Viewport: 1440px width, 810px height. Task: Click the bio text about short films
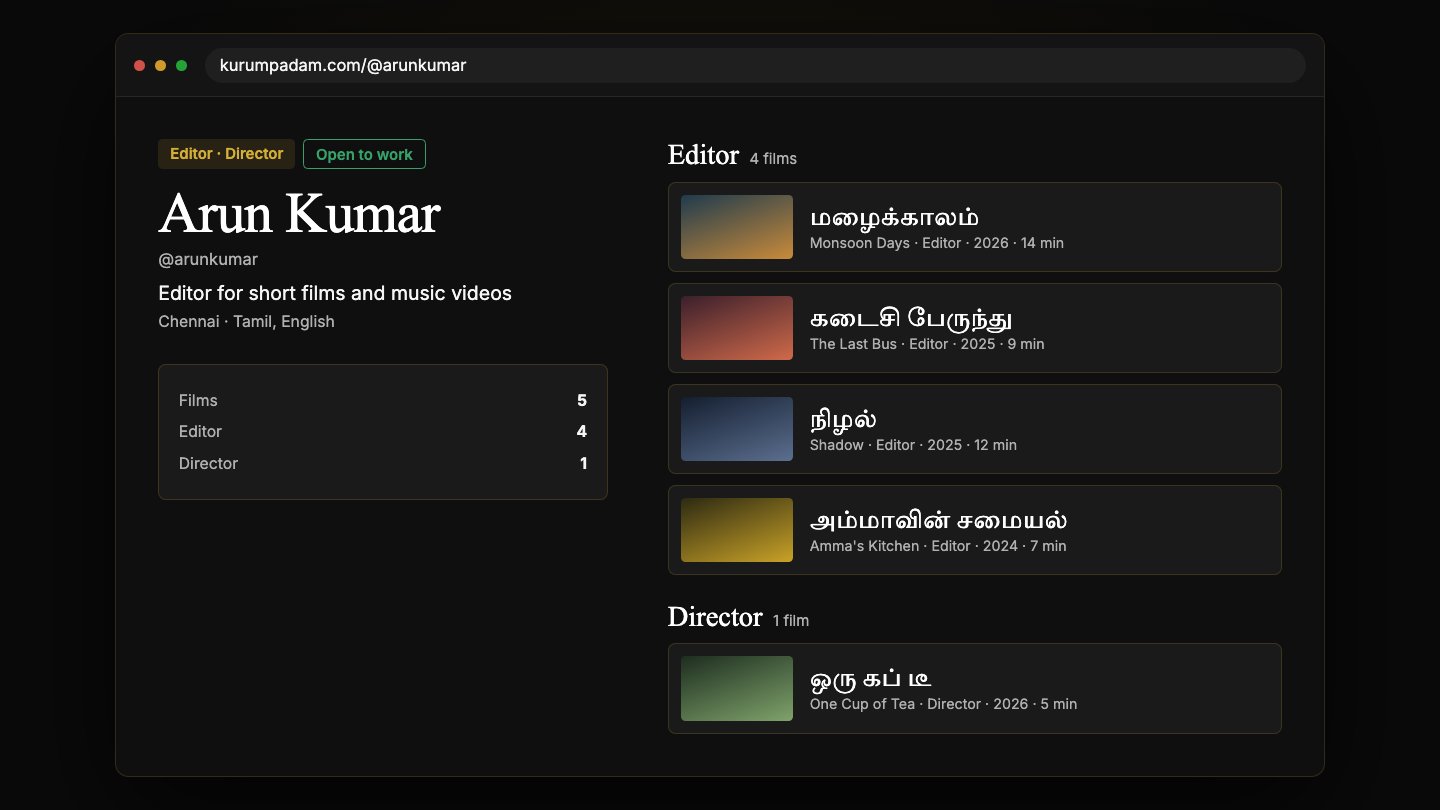335,293
